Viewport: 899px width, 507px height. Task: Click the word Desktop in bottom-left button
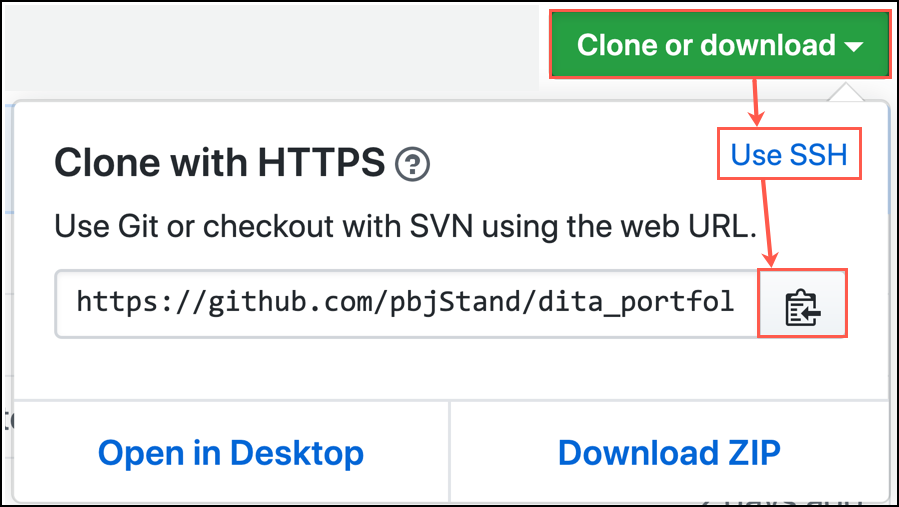click(297, 453)
